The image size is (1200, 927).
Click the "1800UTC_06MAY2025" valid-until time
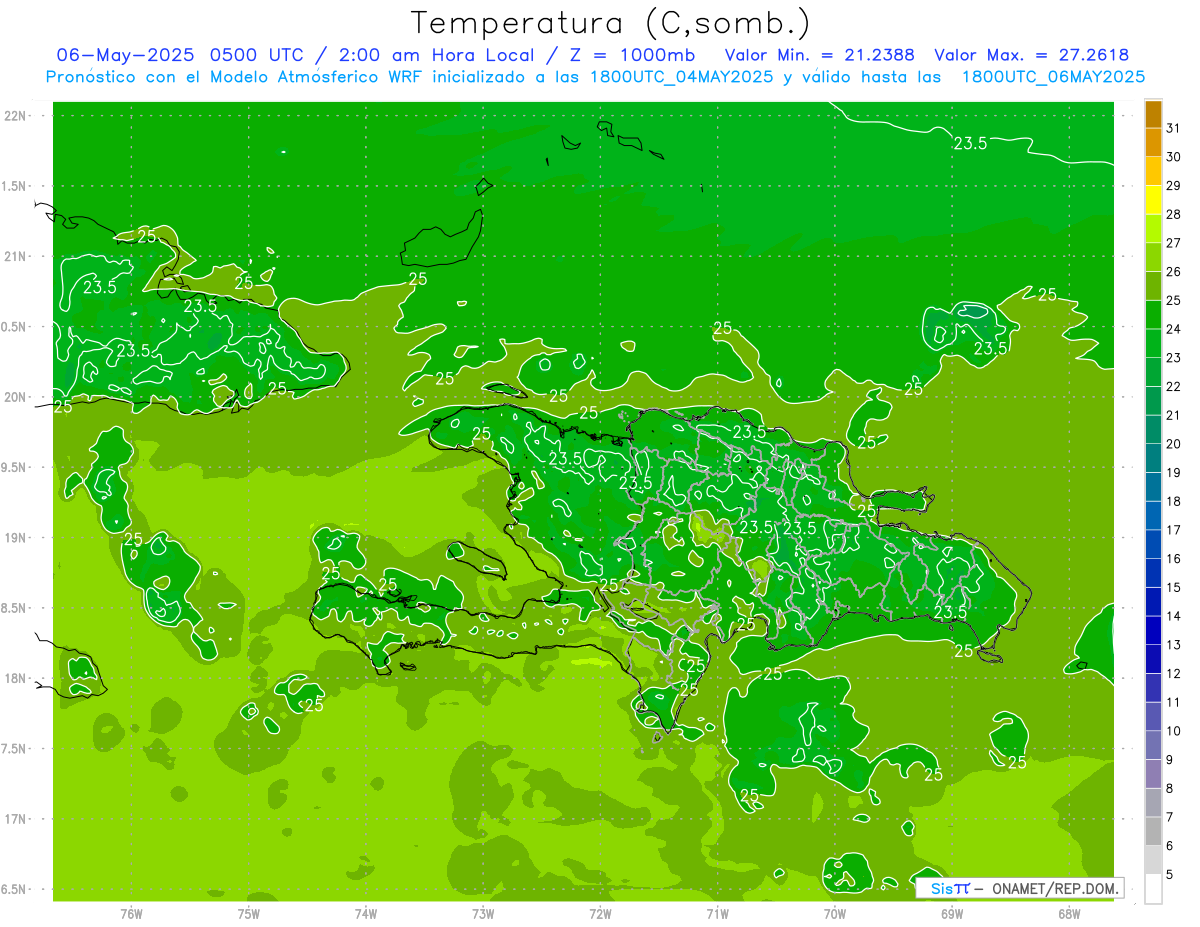click(1054, 77)
